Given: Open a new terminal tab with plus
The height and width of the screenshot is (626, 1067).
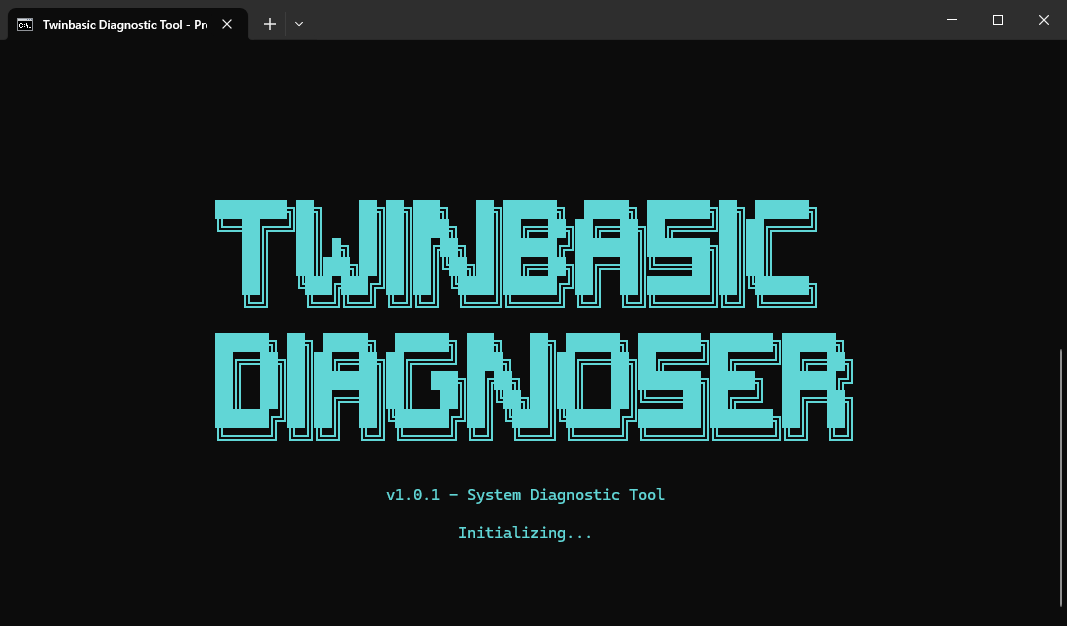Looking at the screenshot, I should (x=269, y=24).
